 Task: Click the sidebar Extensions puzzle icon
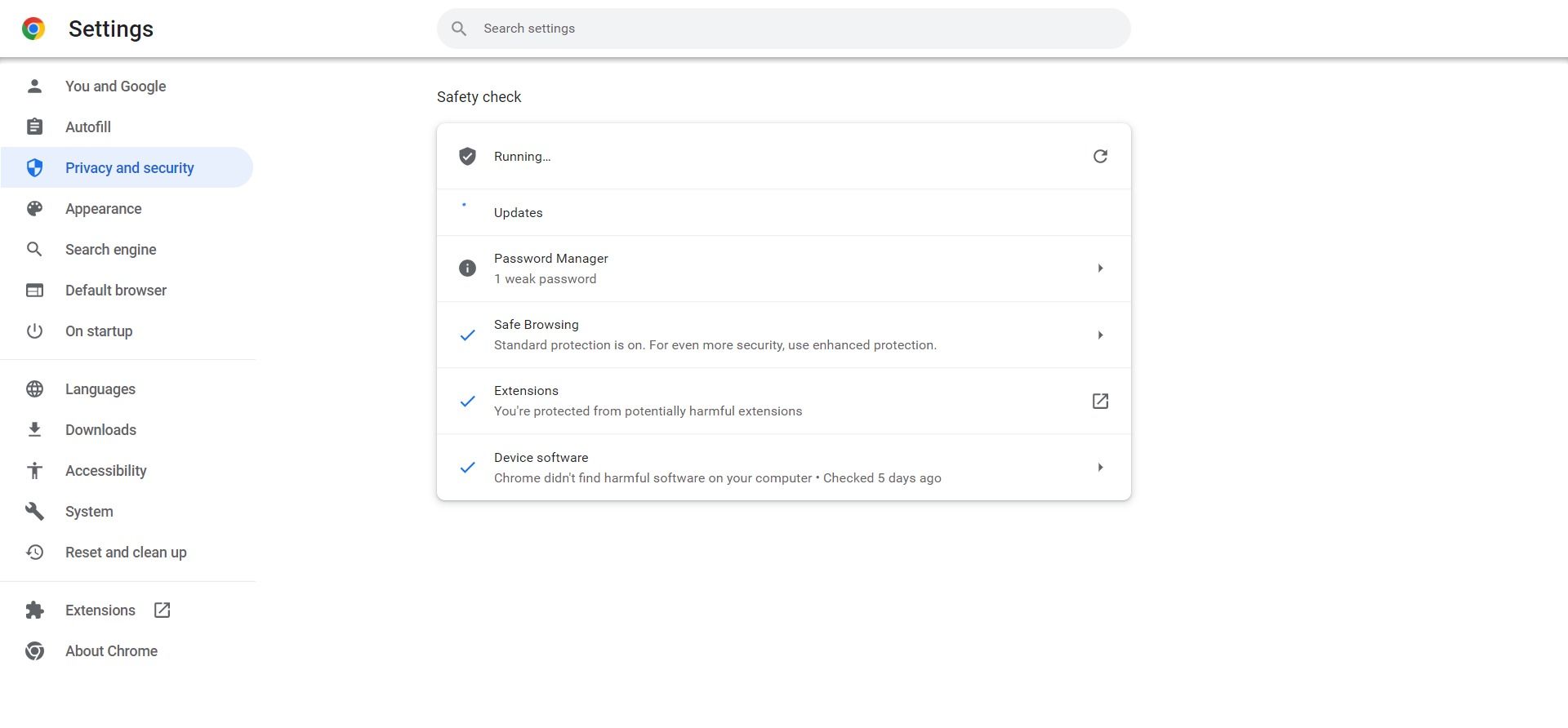[34, 610]
